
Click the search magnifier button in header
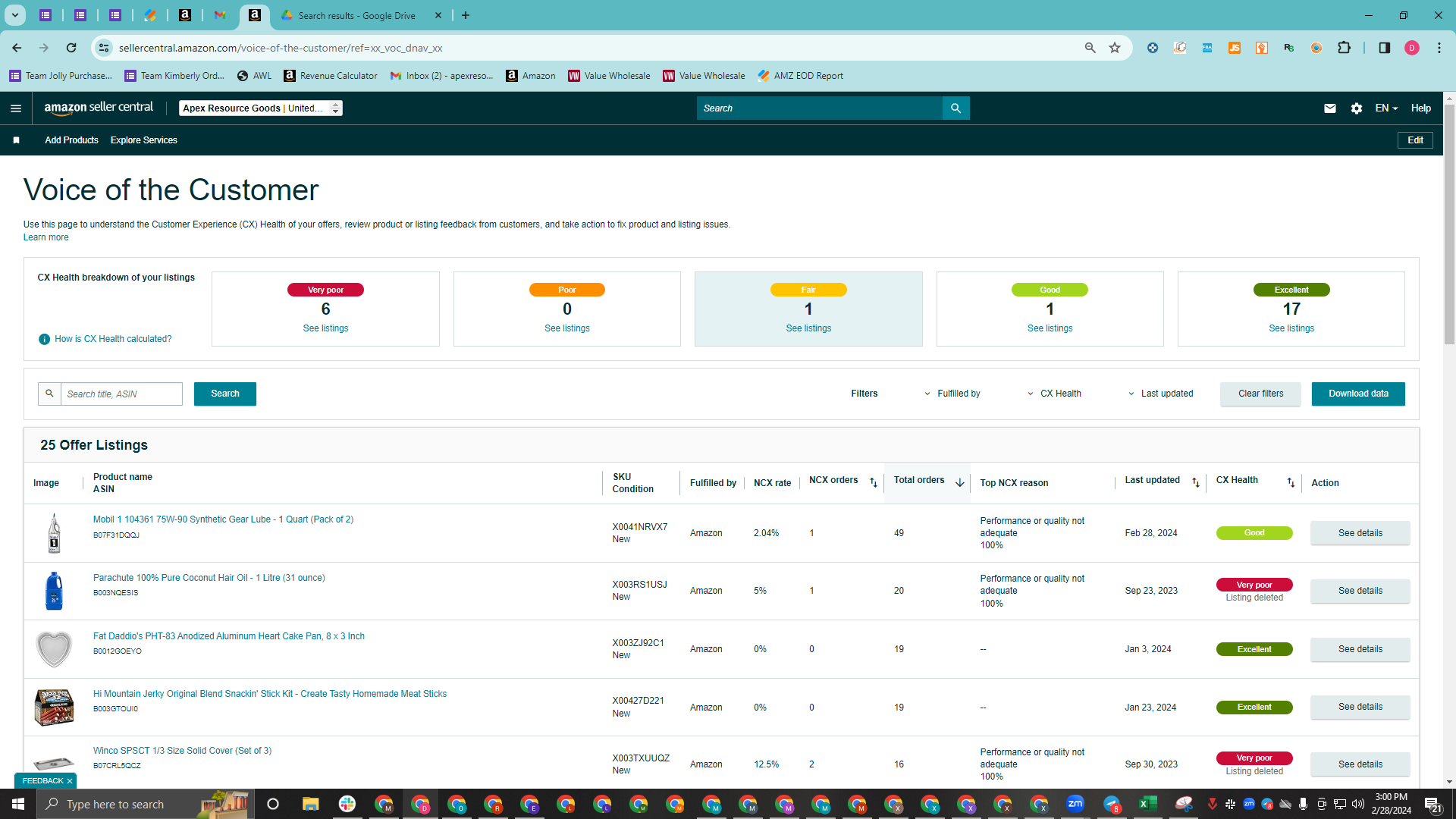click(x=955, y=108)
